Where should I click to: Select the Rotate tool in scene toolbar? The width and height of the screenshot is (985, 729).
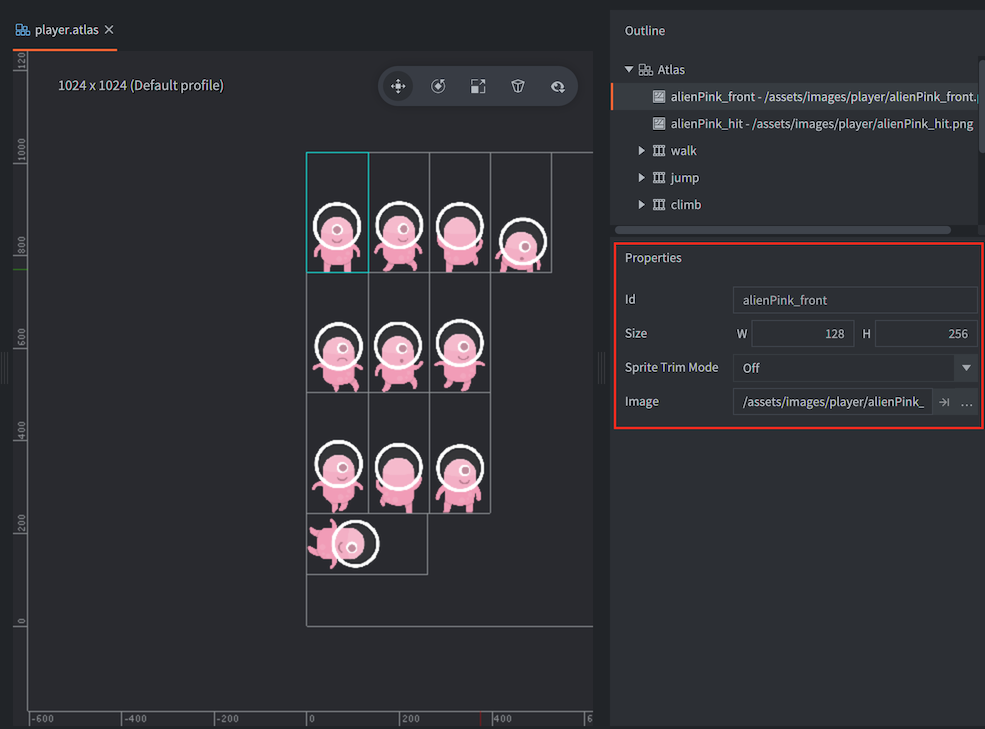click(438, 87)
